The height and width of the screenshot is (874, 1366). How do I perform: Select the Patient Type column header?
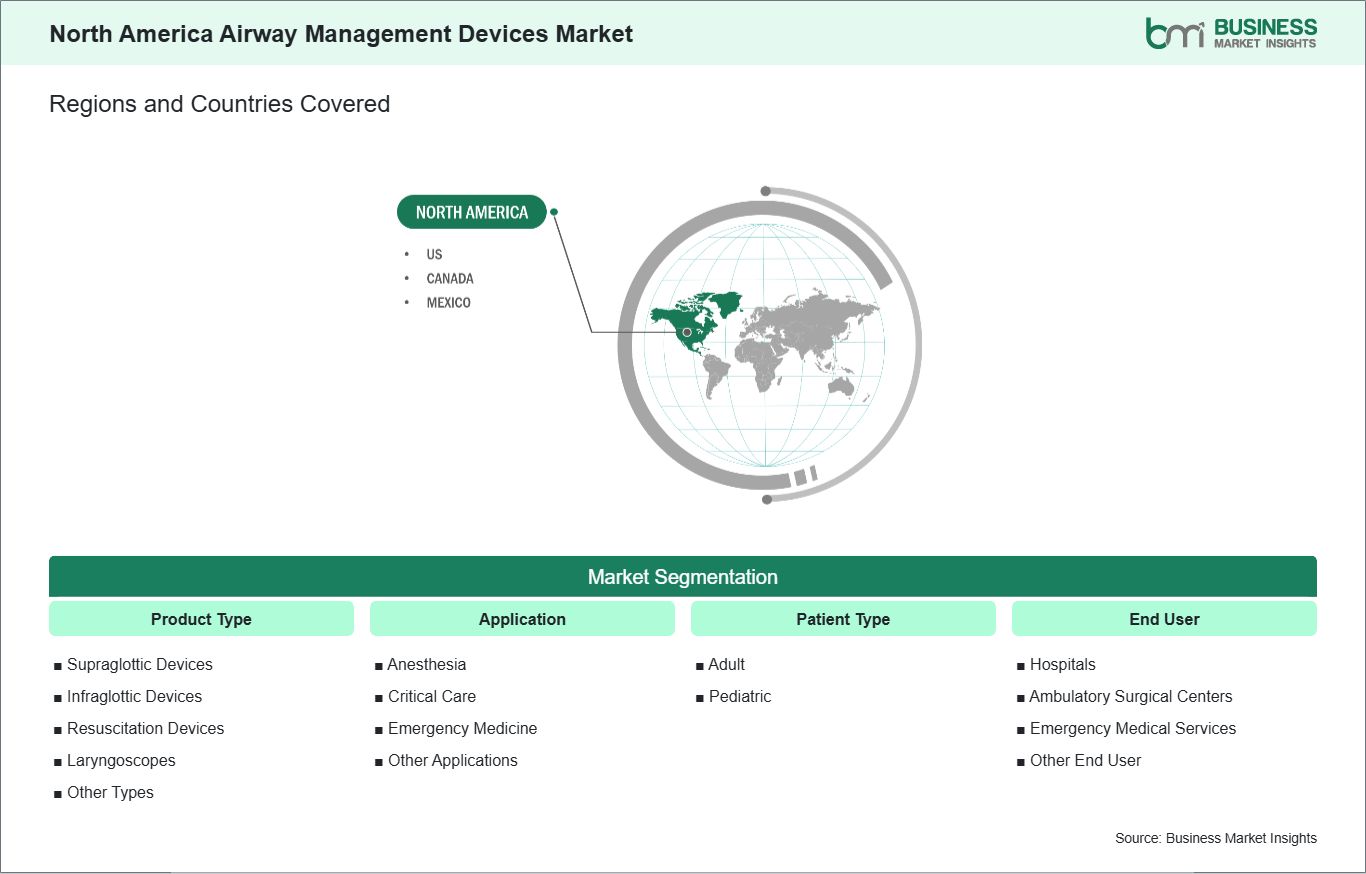click(x=843, y=619)
